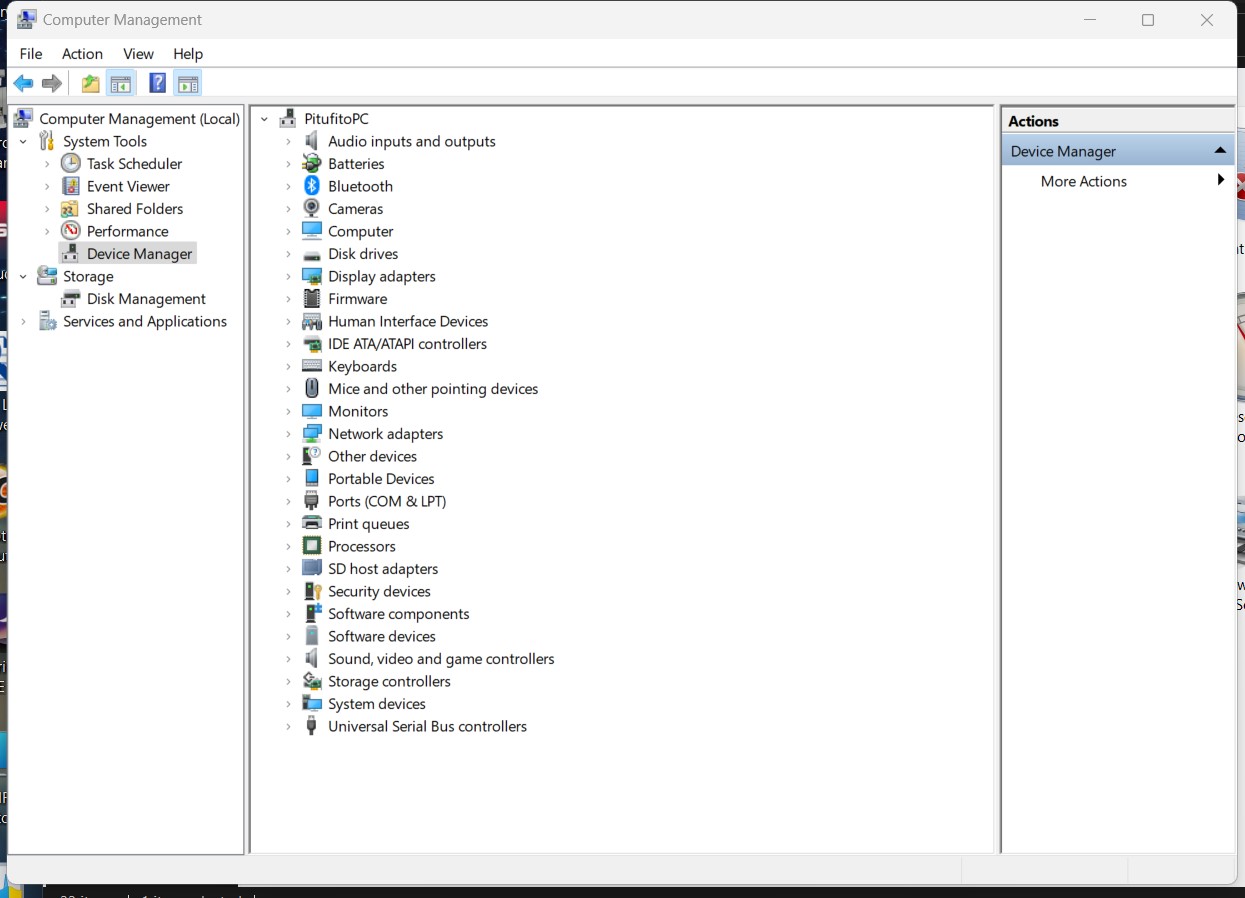This screenshot has height=898, width=1245.
Task: Select the Portable Devices category
Action: tap(381, 479)
